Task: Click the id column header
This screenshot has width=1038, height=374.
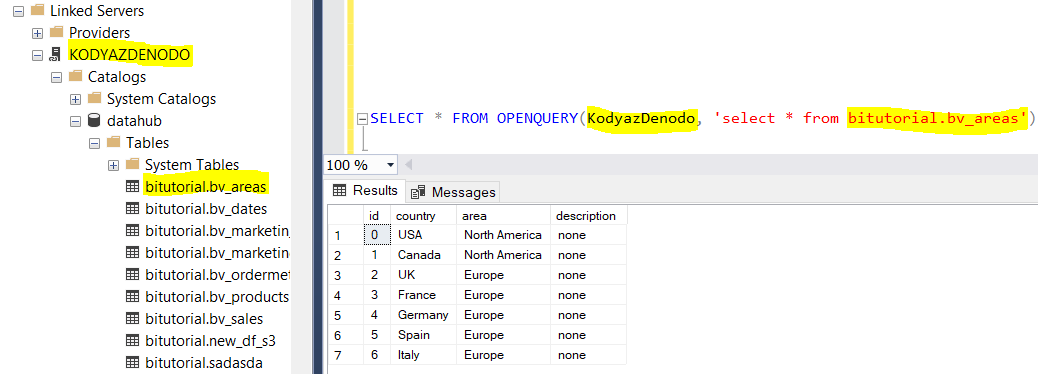Action: [377, 216]
